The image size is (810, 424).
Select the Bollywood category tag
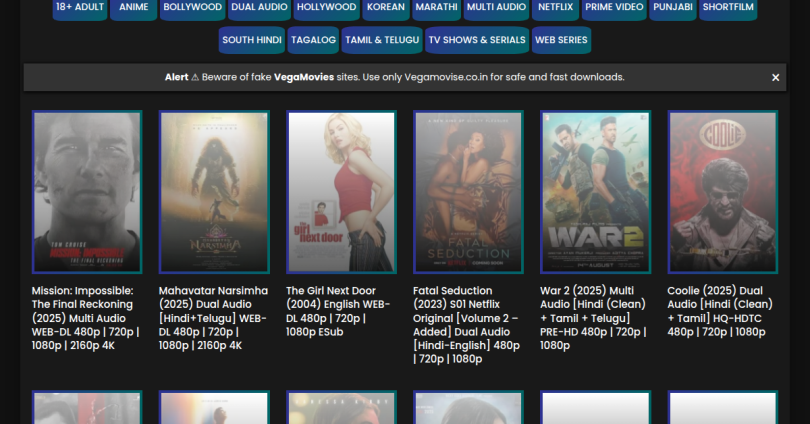(x=192, y=7)
